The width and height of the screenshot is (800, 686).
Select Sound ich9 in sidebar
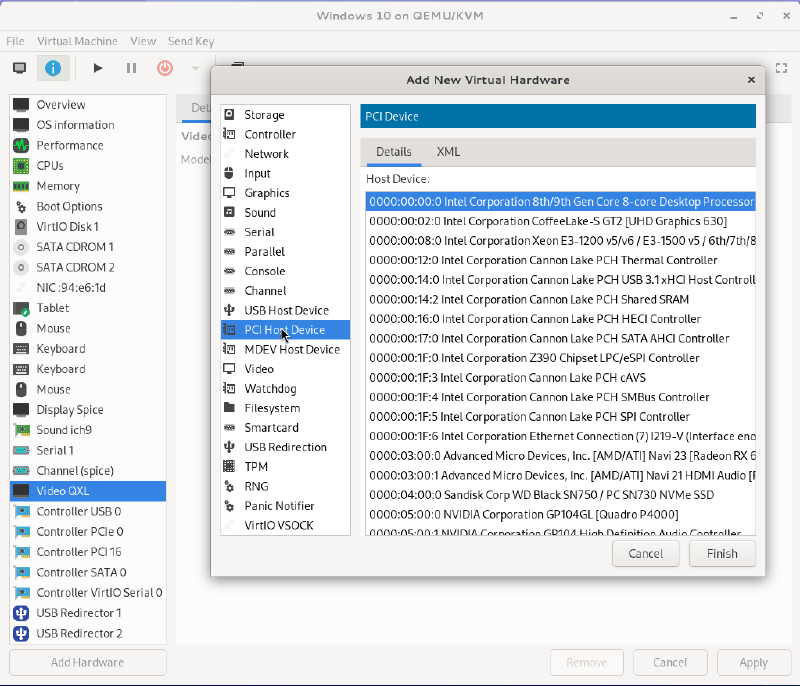tap(88, 430)
